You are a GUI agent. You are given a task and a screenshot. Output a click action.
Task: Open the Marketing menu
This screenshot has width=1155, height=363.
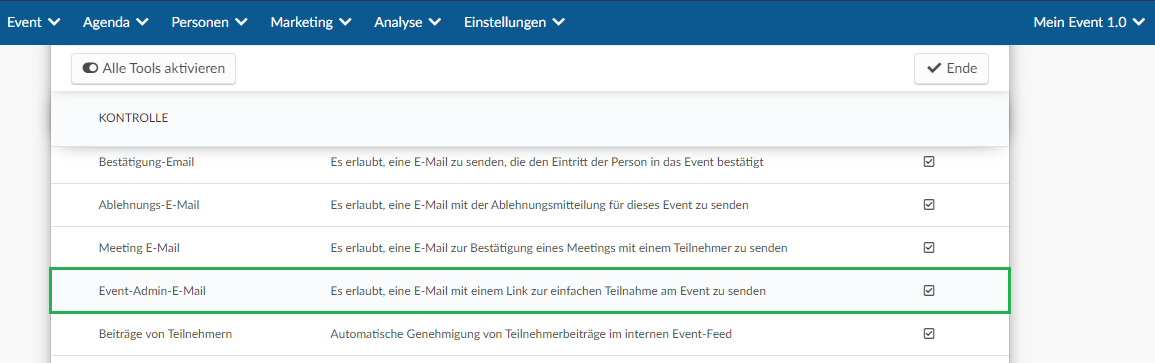point(311,22)
